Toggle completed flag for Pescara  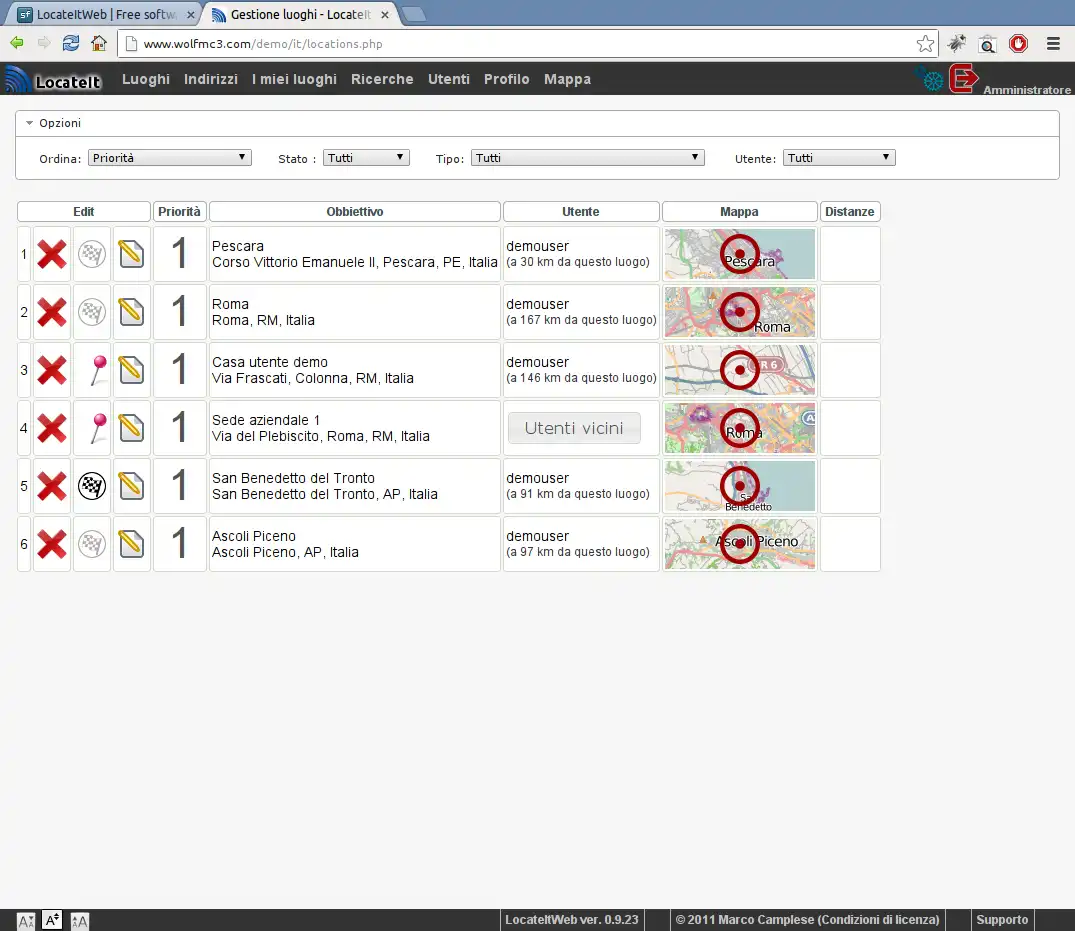coord(92,254)
